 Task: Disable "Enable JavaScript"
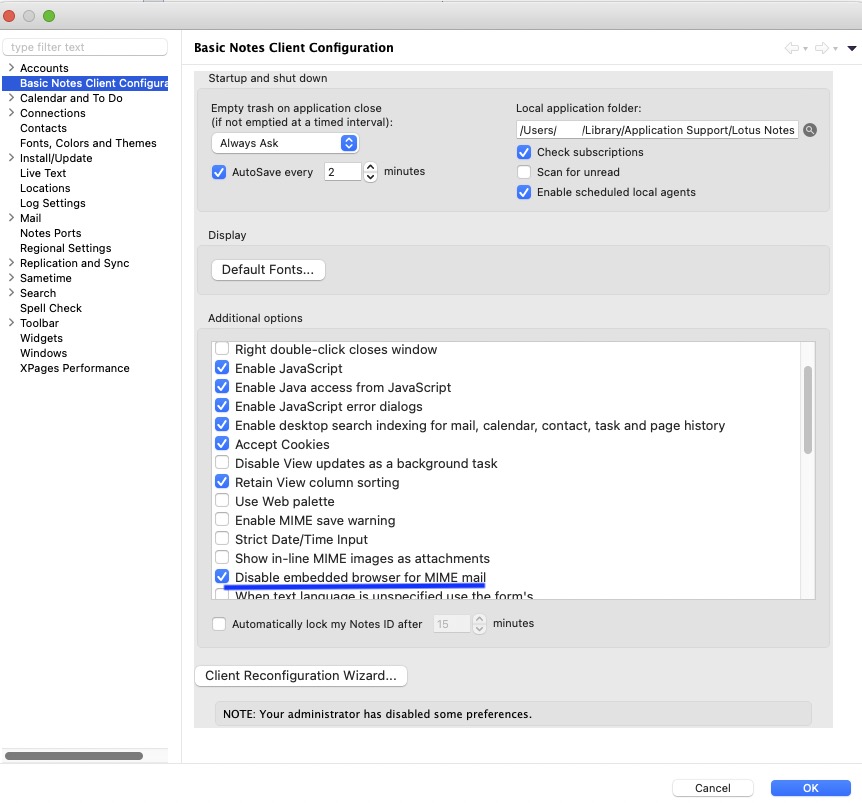[221, 368]
